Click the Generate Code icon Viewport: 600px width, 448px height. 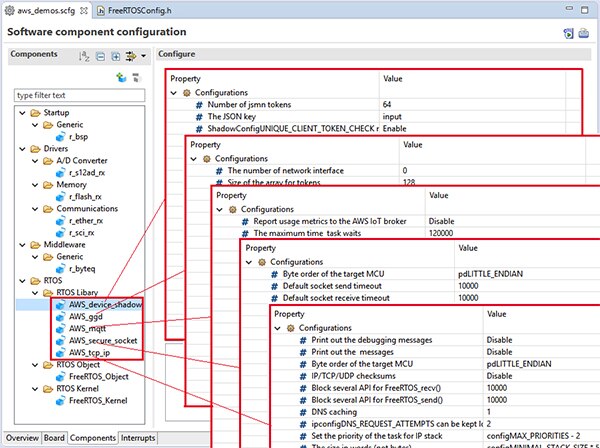(x=568, y=33)
